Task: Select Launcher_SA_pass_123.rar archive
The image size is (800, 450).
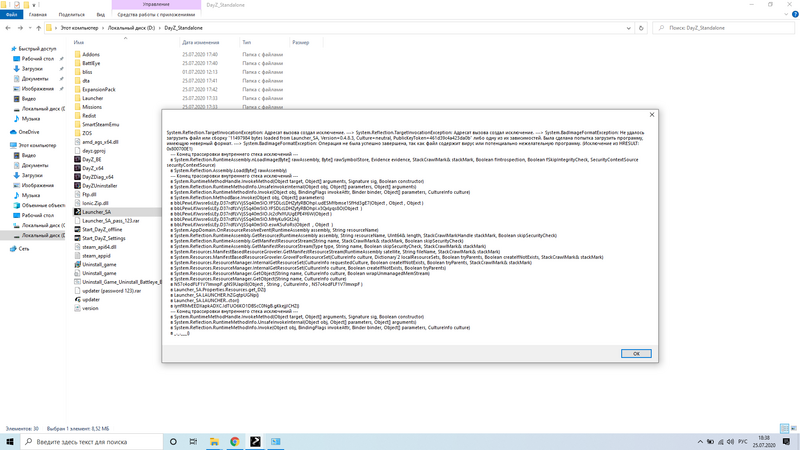Action: tap(110, 221)
